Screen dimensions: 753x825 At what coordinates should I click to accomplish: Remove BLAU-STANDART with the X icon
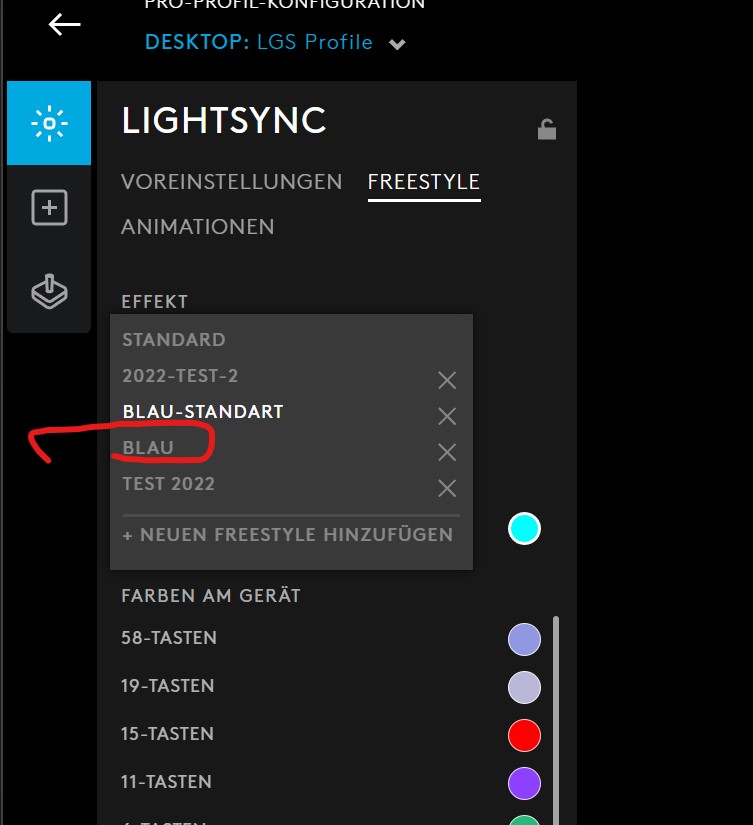point(446,416)
